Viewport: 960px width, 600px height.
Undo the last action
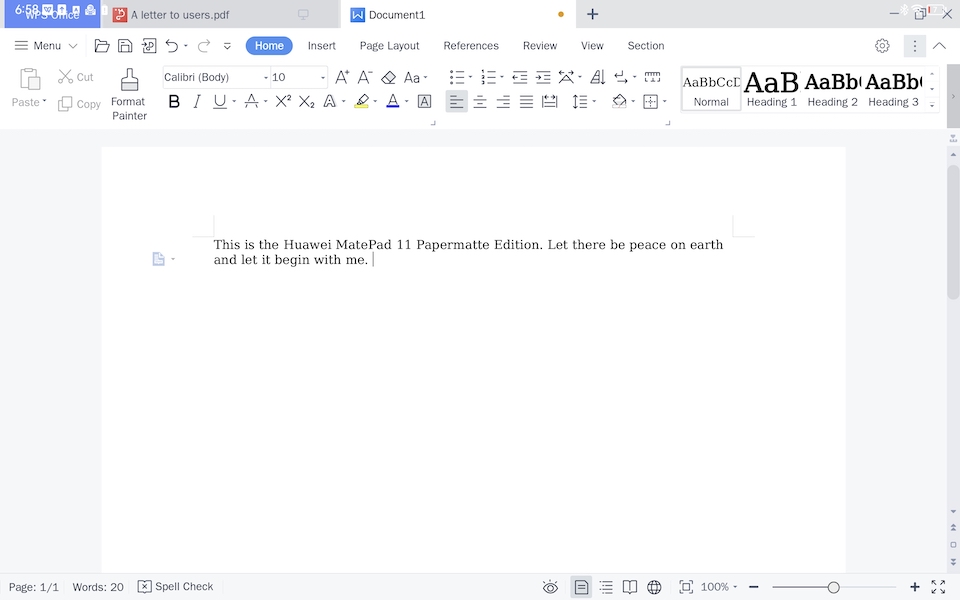tap(172, 46)
